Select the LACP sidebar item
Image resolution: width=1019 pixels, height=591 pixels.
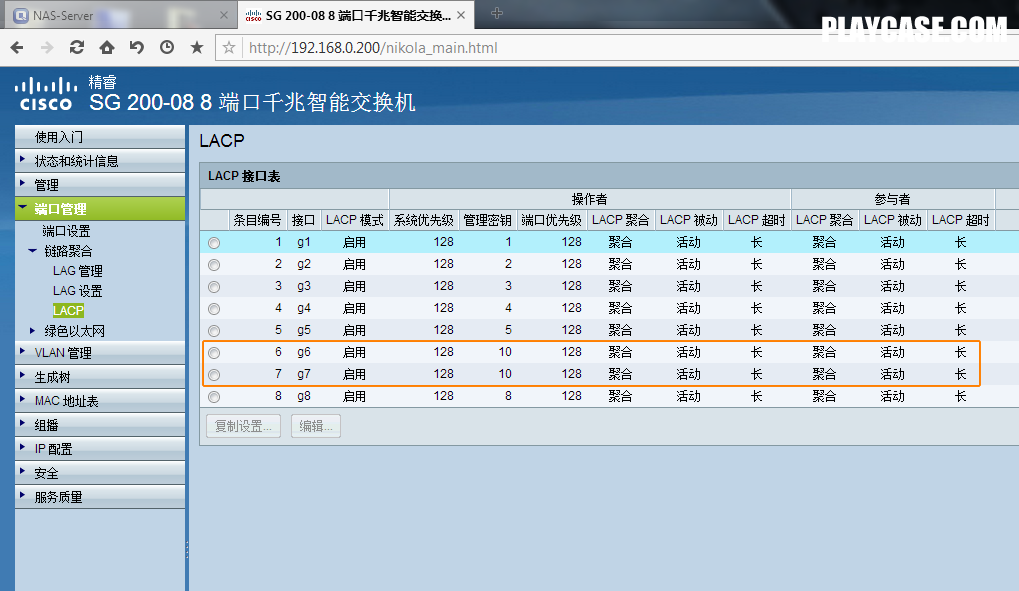pos(68,311)
